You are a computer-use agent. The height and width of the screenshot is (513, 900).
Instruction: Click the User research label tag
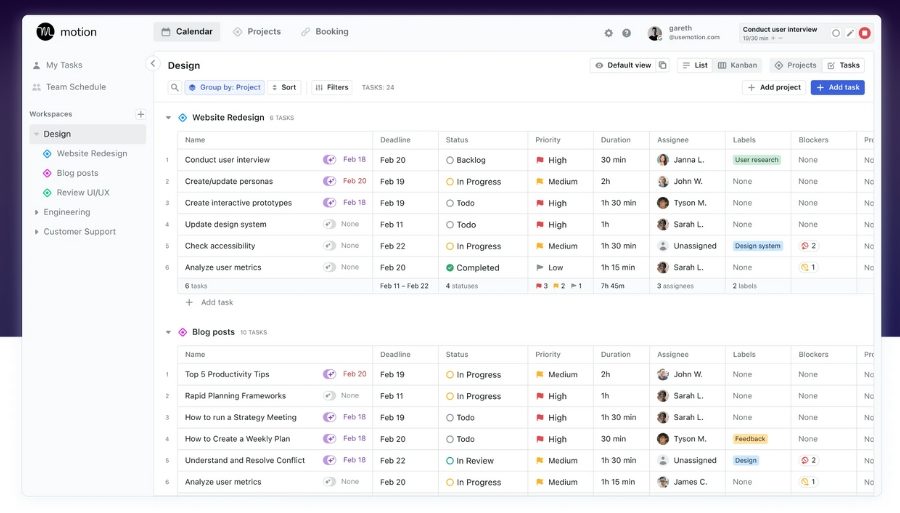[x=757, y=160]
